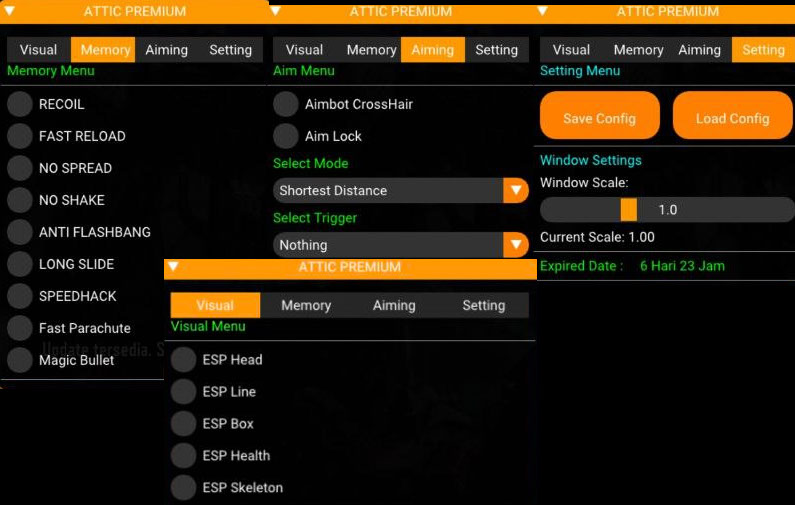
Task: Switch to Aiming tab in Visual Menu window
Action: 394,305
